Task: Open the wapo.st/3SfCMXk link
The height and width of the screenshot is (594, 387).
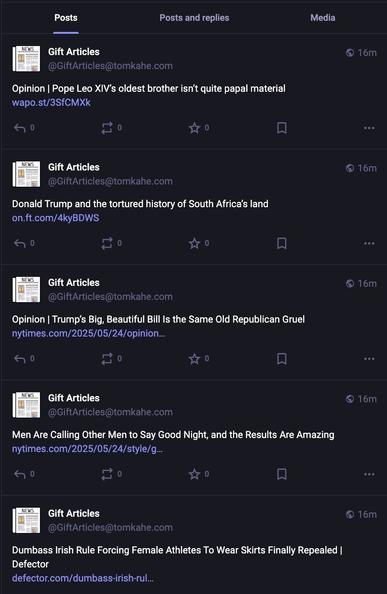Action: (51, 103)
